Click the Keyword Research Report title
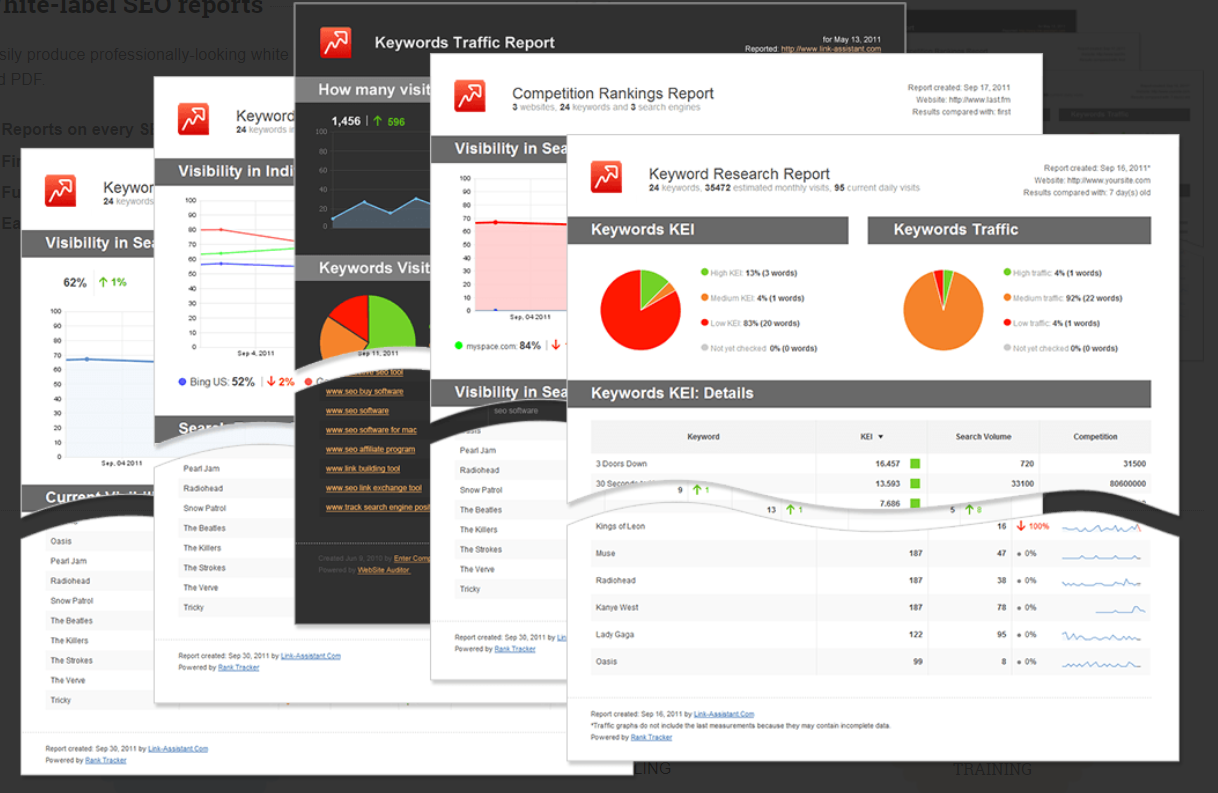The height and width of the screenshot is (793, 1218). [x=739, y=174]
